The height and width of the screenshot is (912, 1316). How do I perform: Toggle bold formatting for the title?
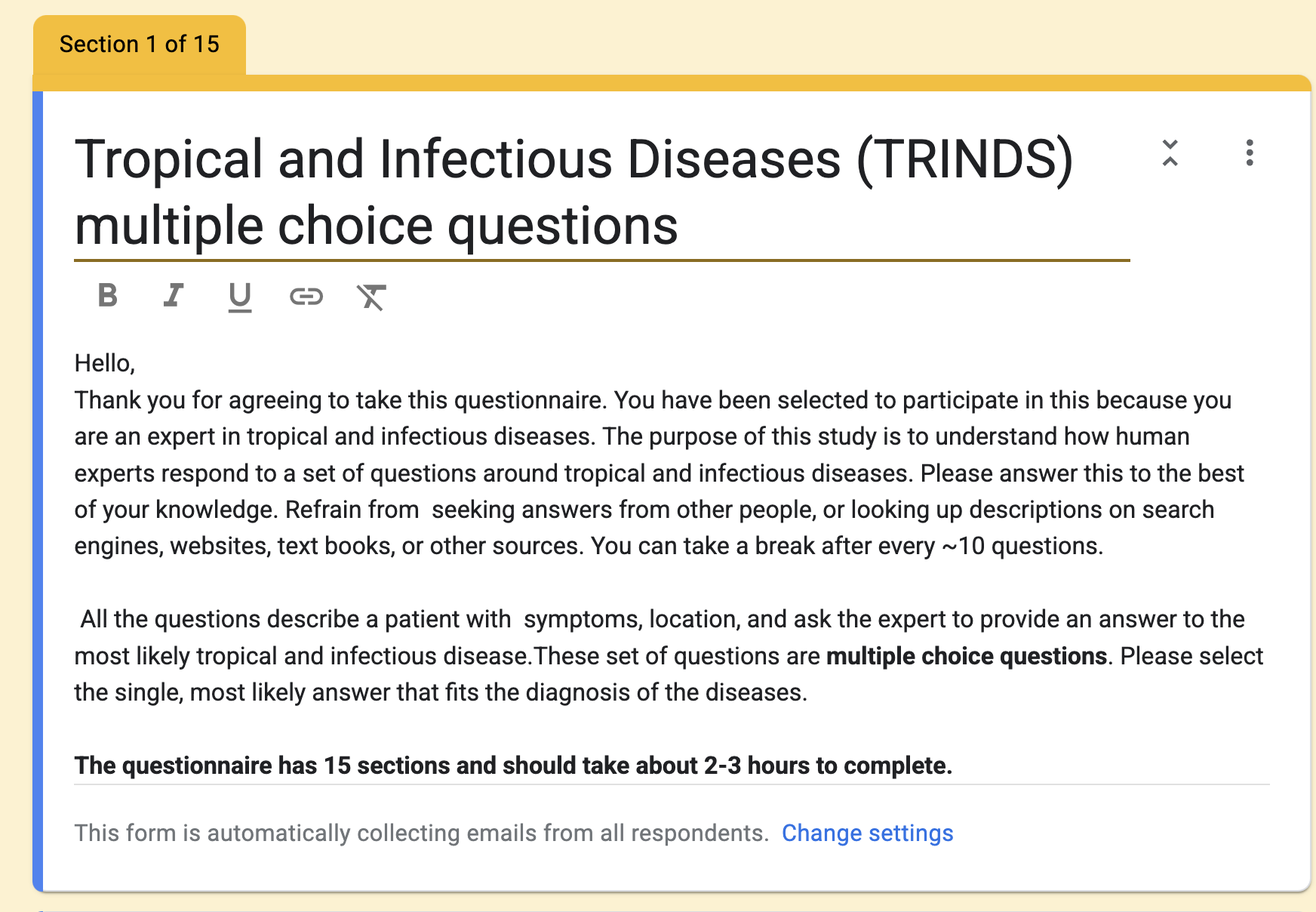coord(108,295)
